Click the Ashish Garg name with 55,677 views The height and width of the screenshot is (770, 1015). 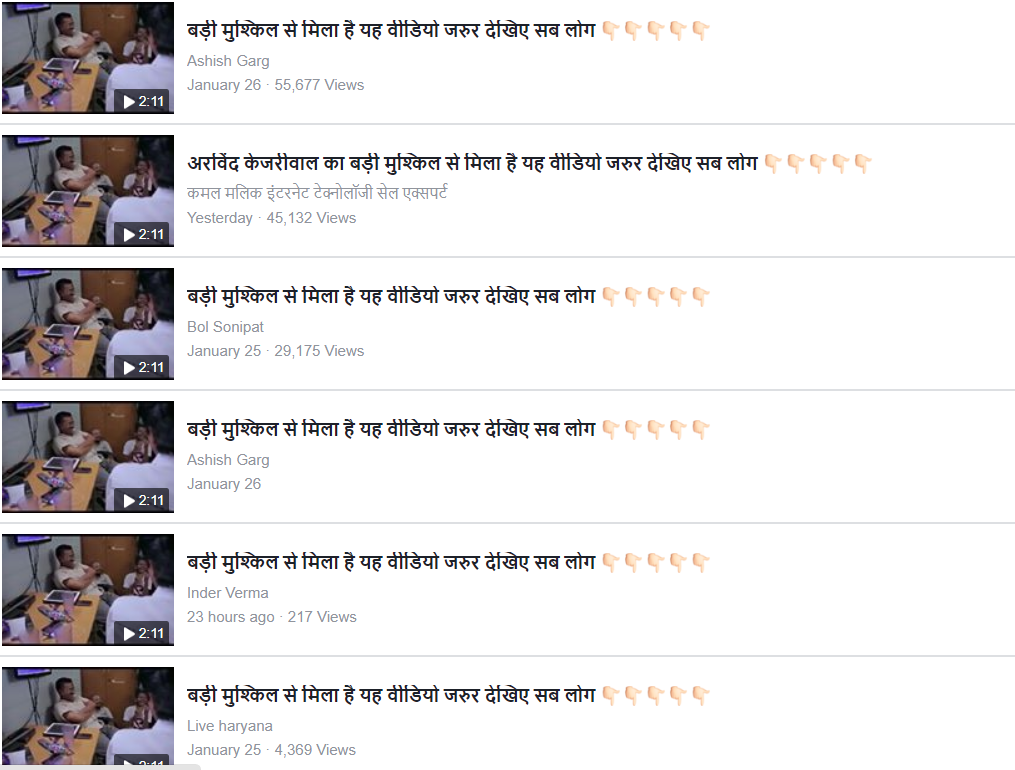(228, 61)
